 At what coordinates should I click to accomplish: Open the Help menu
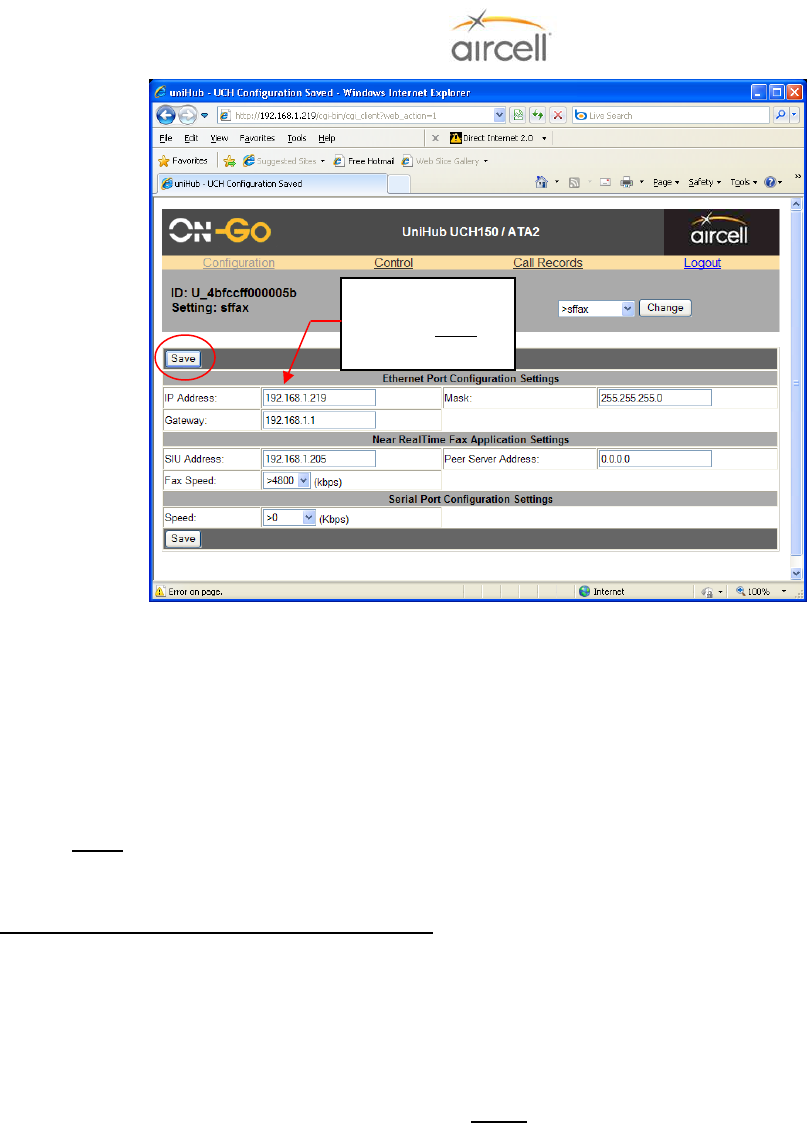[x=327, y=138]
